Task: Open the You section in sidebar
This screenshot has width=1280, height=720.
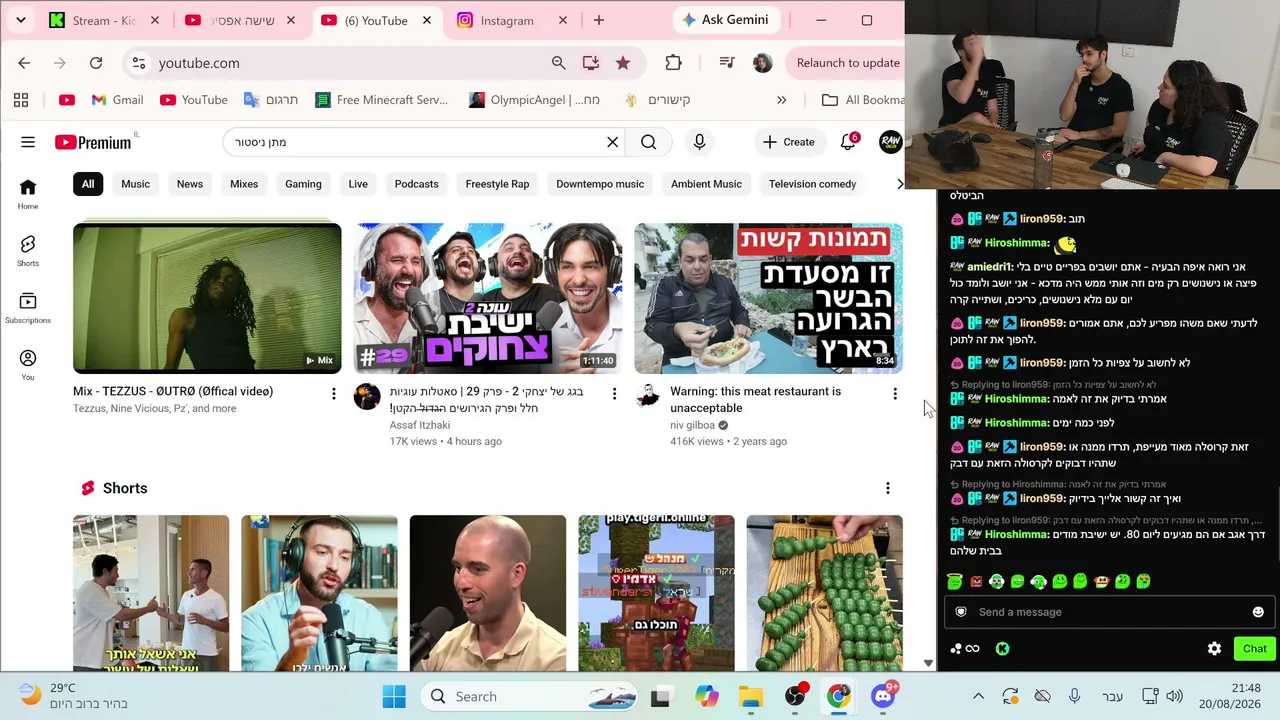Action: [x=28, y=365]
